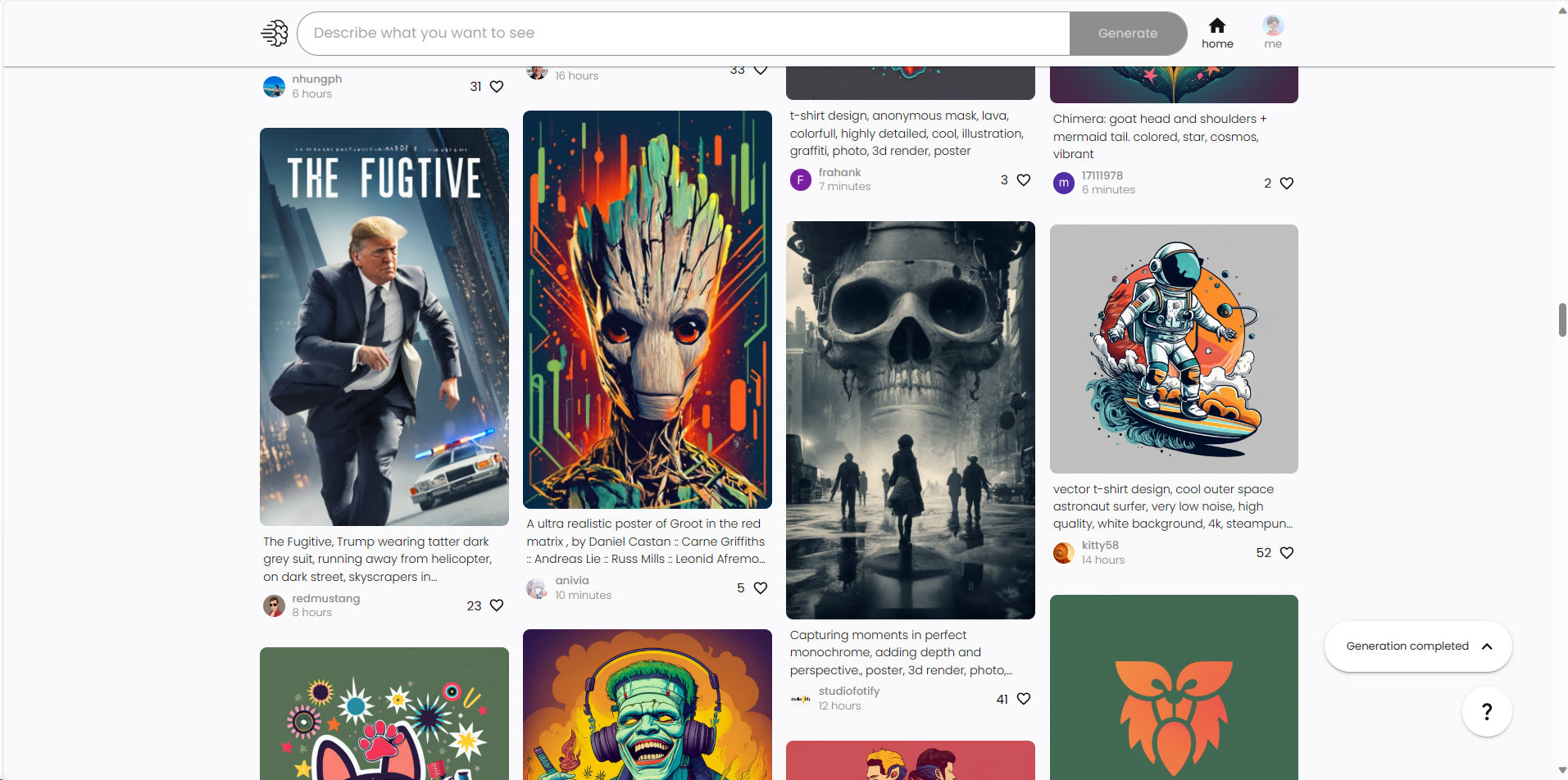Open kitty58's profile avatar
Viewport: 1568px width, 780px height.
[1063, 553]
